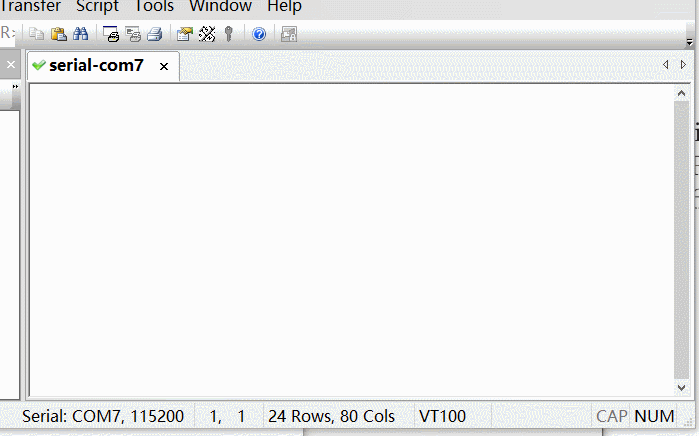Open Find with the binoculars icon

click(x=81, y=34)
